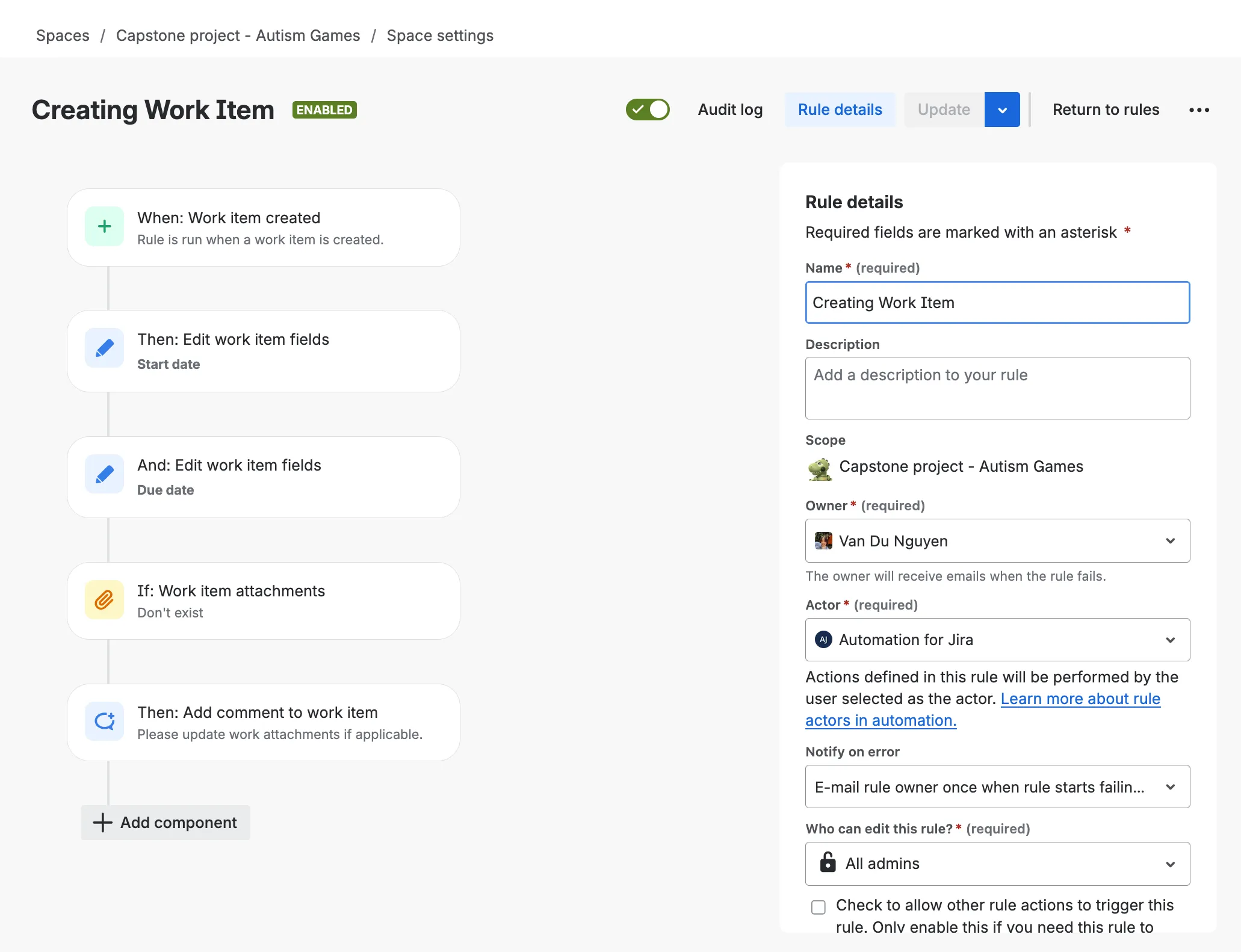Click the paperclip attachments condition icon
Screen dimensions: 1241x952
[x=104, y=600]
